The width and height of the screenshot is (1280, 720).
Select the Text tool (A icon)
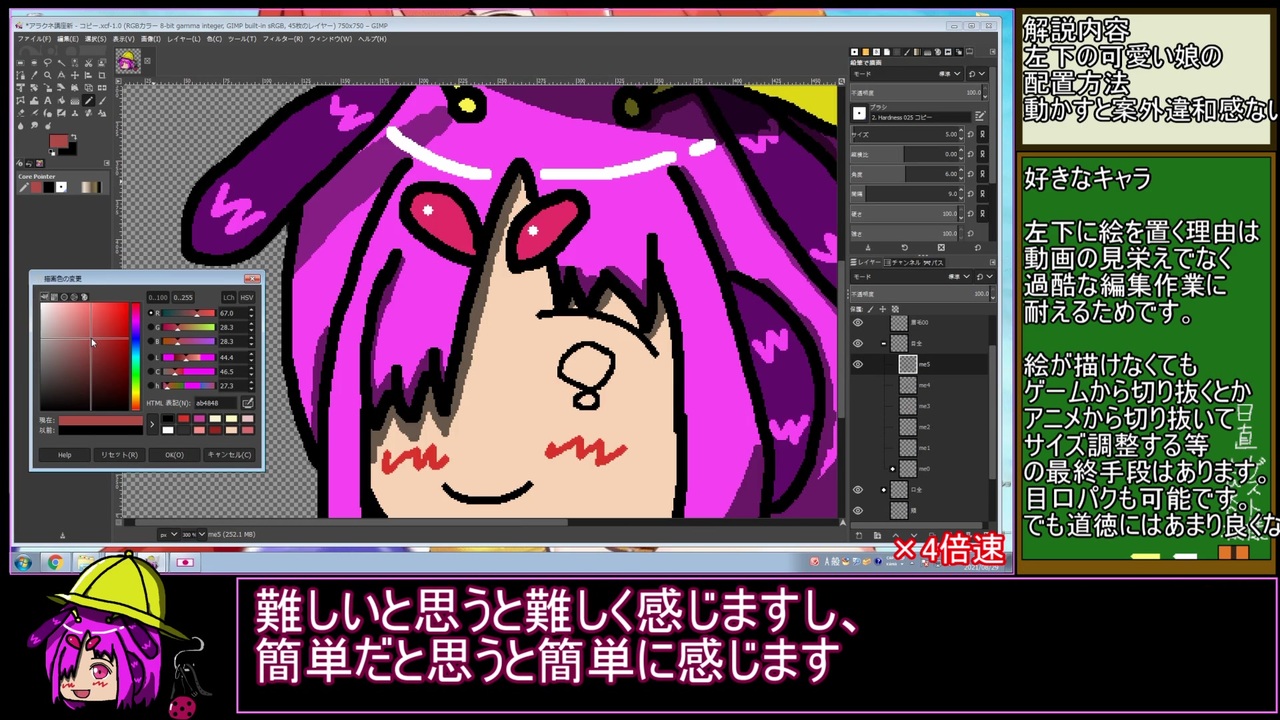[x=47, y=100]
